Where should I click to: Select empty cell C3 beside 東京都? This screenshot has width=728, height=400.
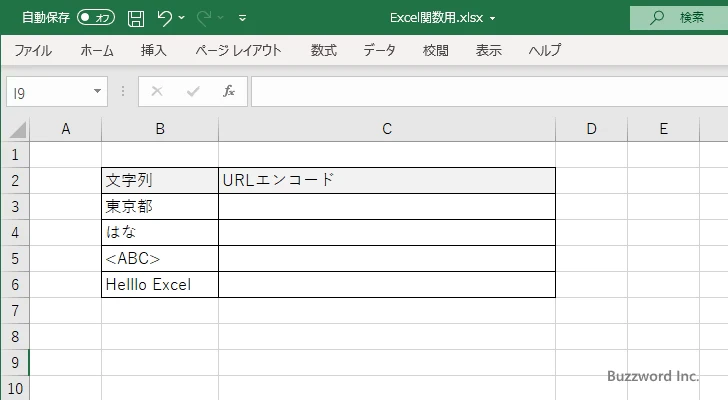pos(387,206)
